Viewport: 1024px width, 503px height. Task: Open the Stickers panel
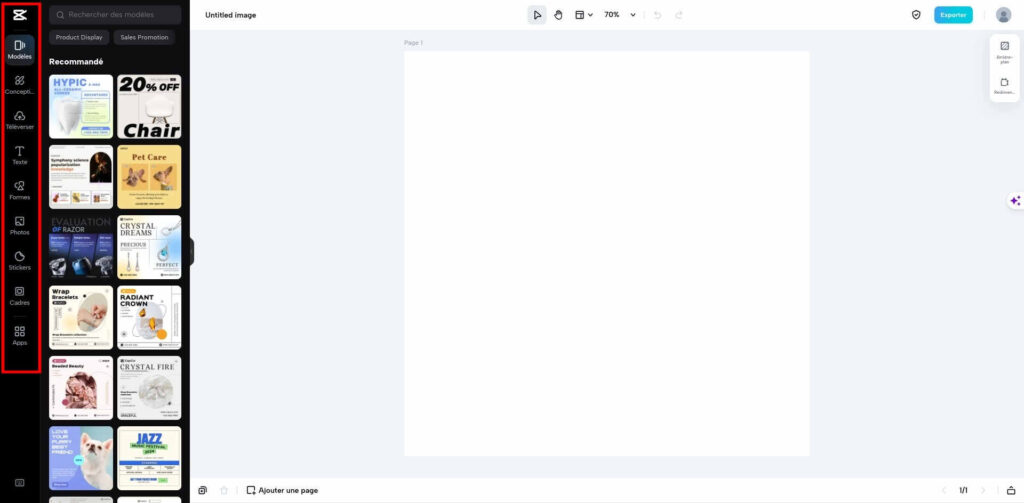click(20, 261)
